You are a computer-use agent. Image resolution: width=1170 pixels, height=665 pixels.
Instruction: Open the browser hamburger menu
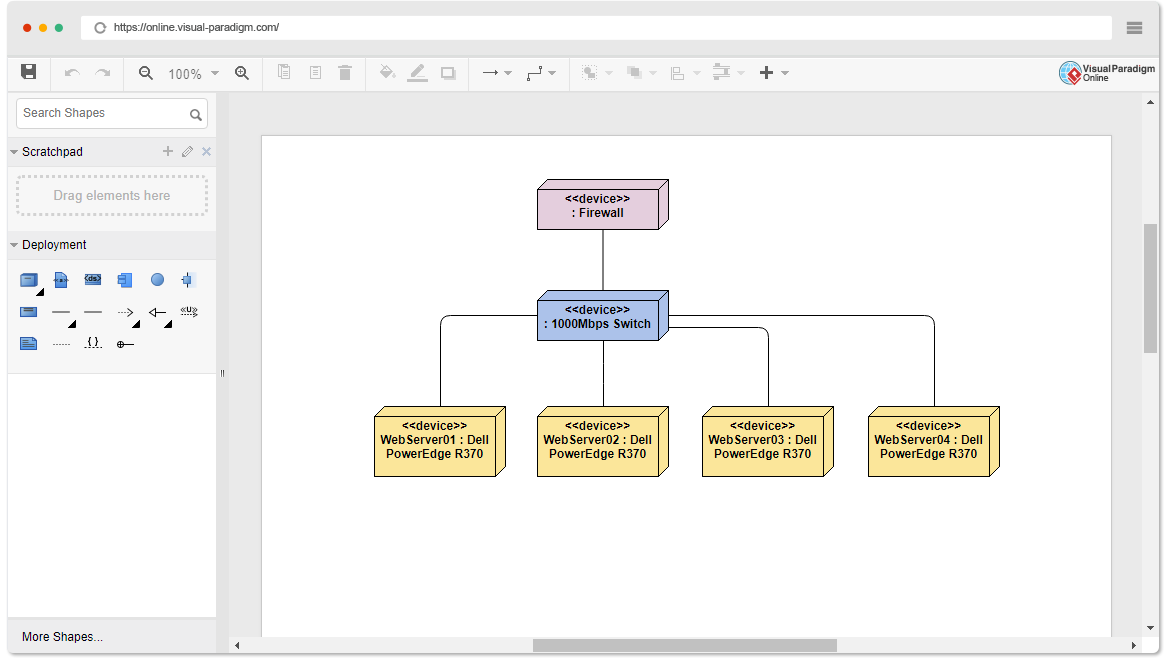point(1134,28)
